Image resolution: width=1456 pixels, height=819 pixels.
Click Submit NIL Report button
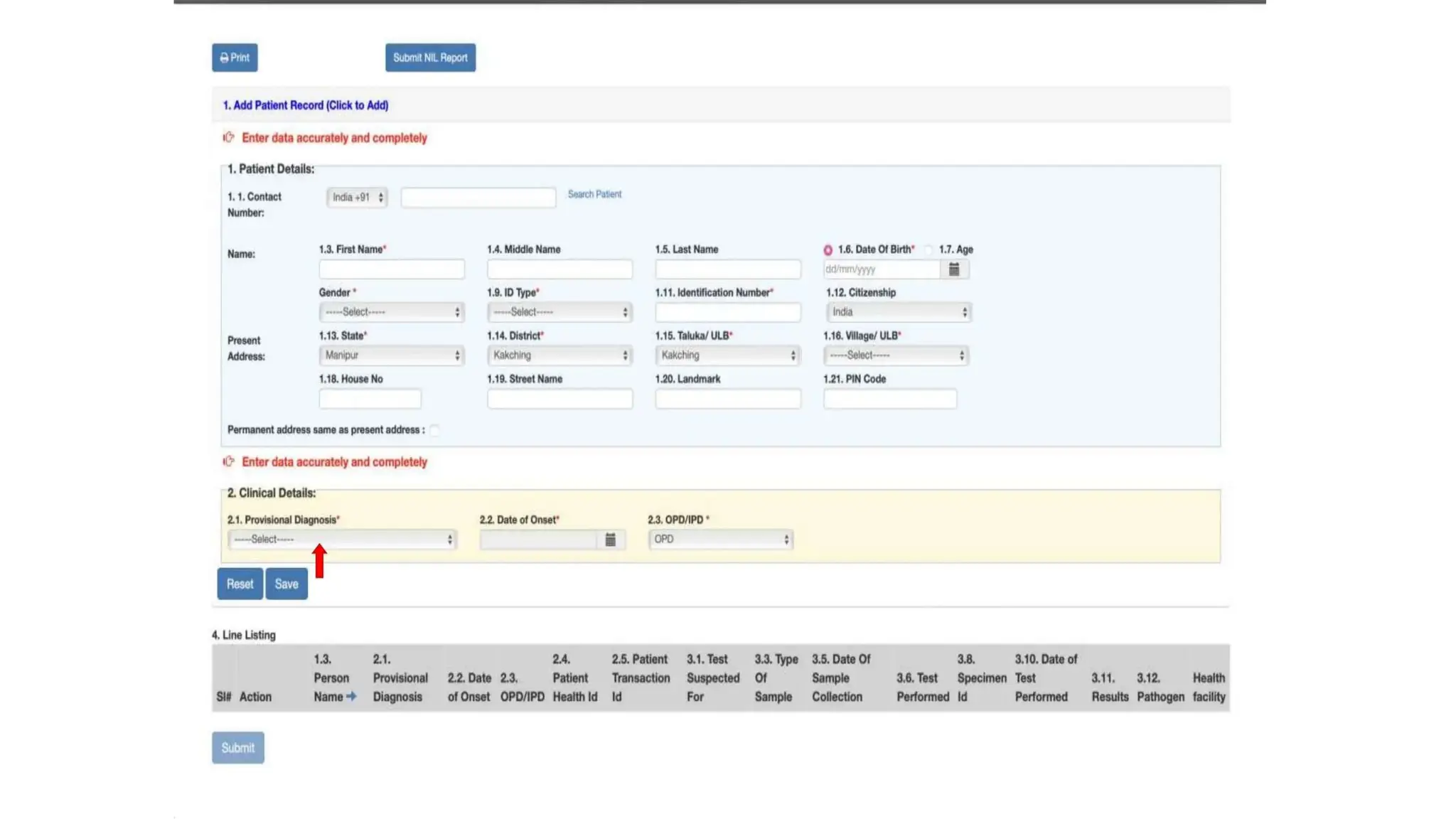(x=430, y=58)
